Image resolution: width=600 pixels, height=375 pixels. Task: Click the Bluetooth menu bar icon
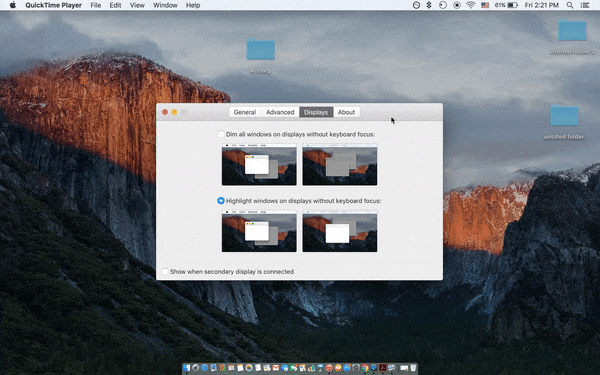pyautogui.click(x=429, y=5)
